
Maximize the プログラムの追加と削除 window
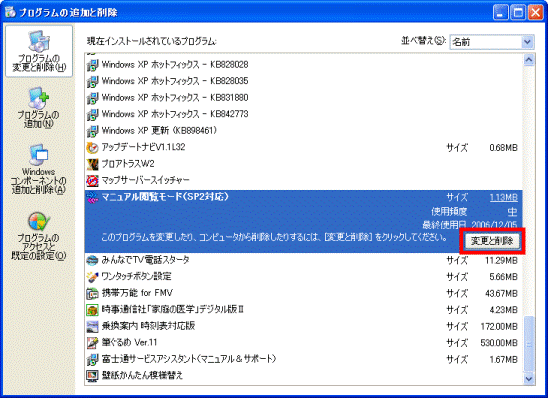(518, 13)
